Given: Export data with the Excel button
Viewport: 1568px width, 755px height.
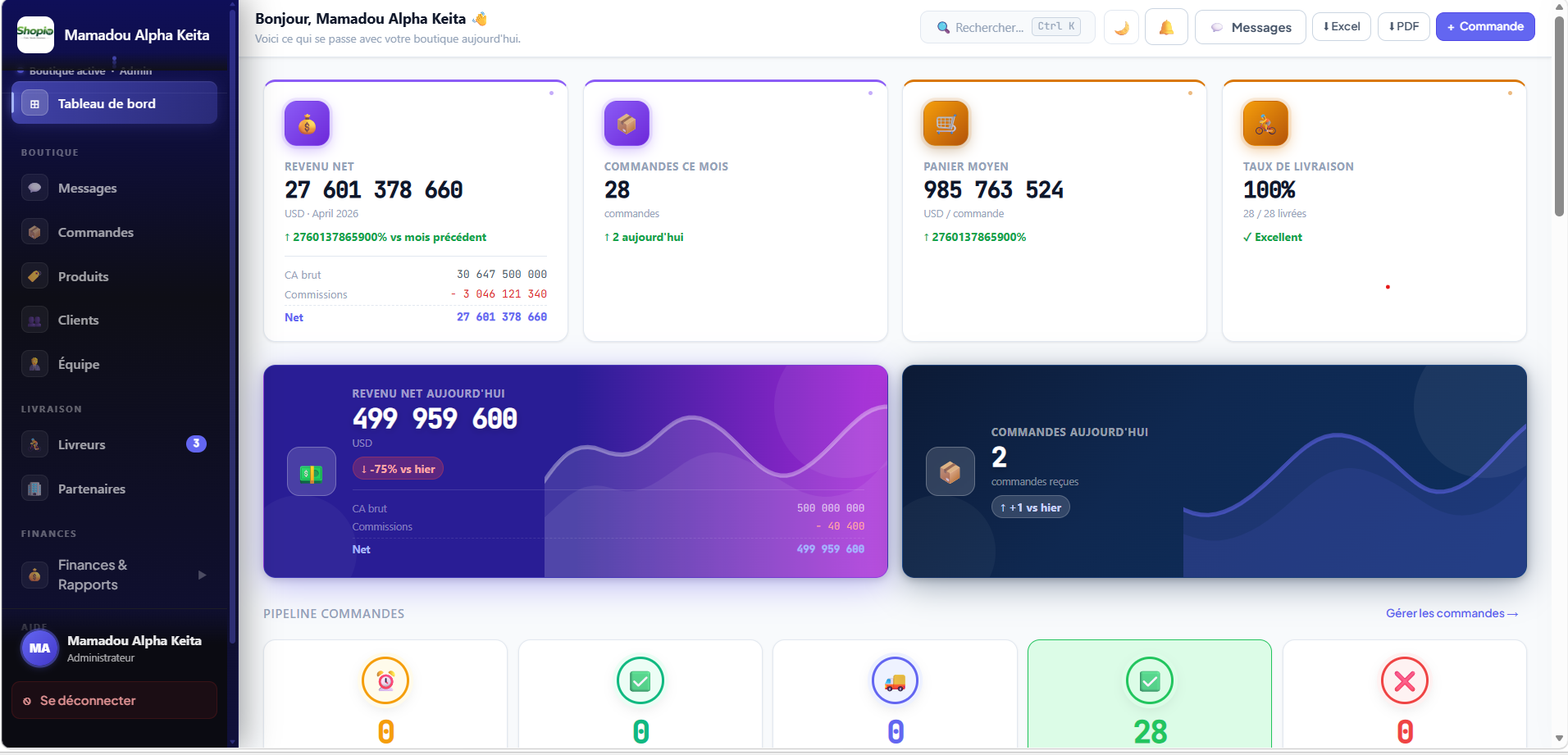Looking at the screenshot, I should [1342, 26].
